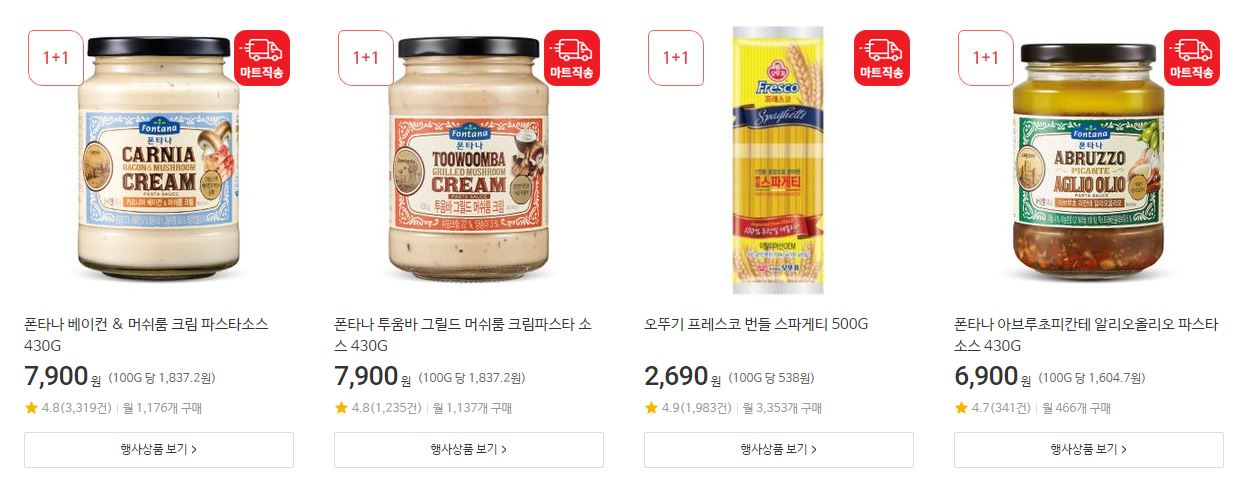Viewport: 1247px width, 484px height.
Task: Open 행사상품 보기 for Ottogi Fresco spaghetti
Action: coord(779,450)
